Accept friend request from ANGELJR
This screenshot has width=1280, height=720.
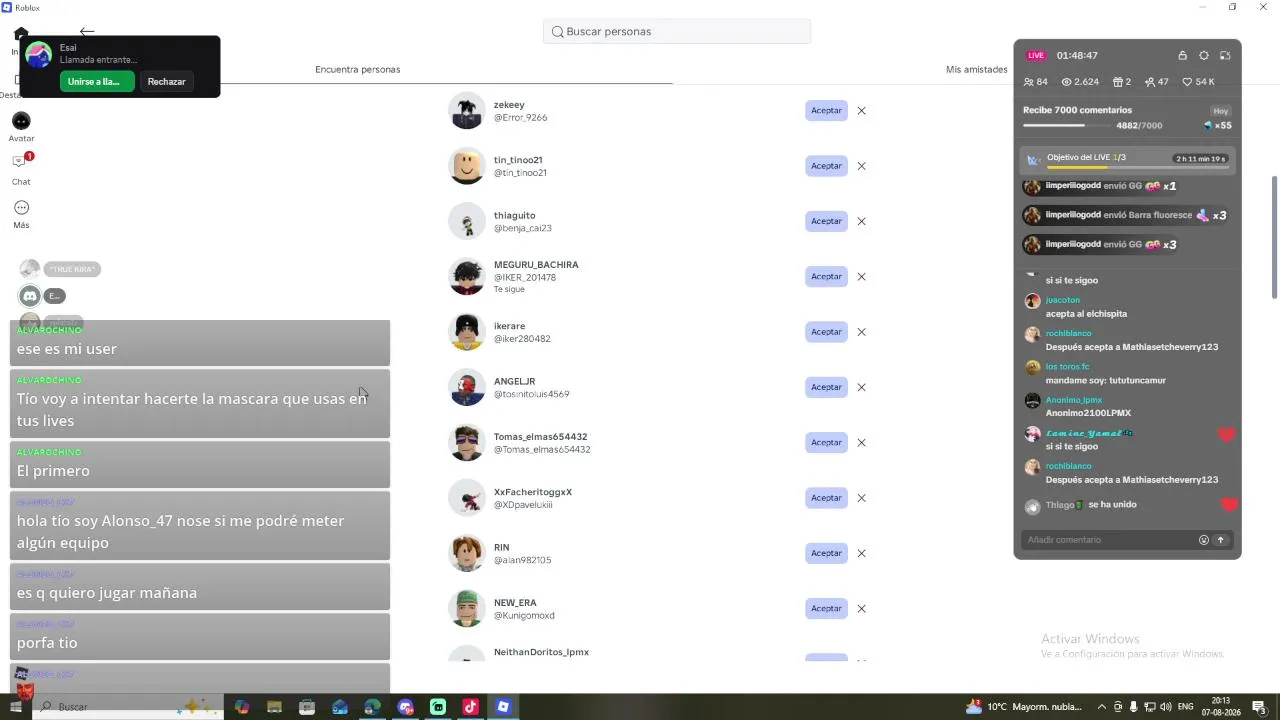826,387
